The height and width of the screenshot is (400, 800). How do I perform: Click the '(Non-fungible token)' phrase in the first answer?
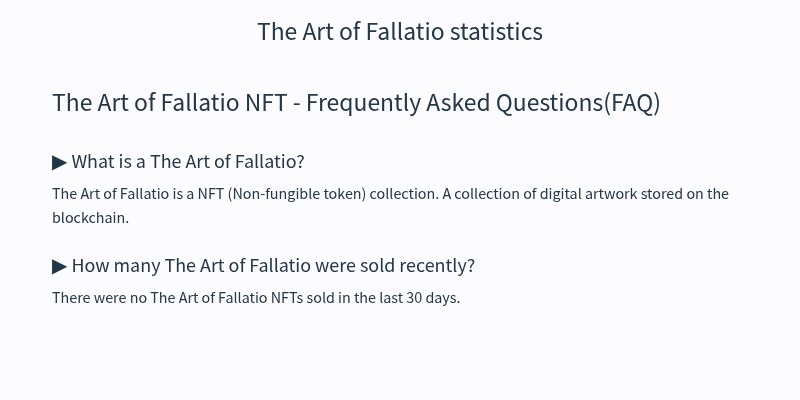(297, 194)
